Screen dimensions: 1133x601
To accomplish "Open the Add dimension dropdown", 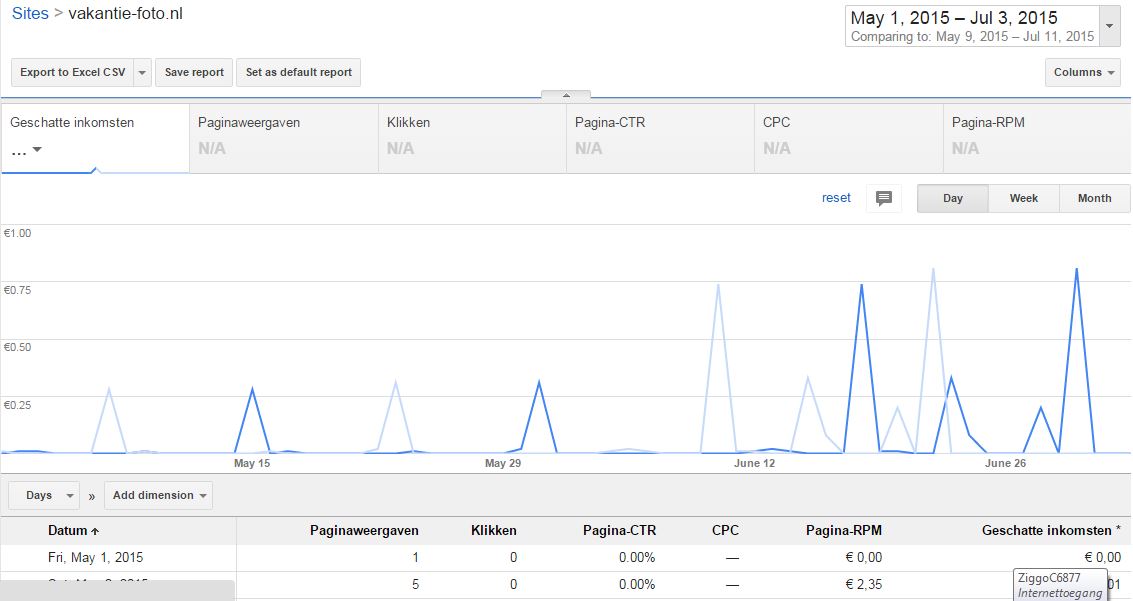I will pos(158,496).
